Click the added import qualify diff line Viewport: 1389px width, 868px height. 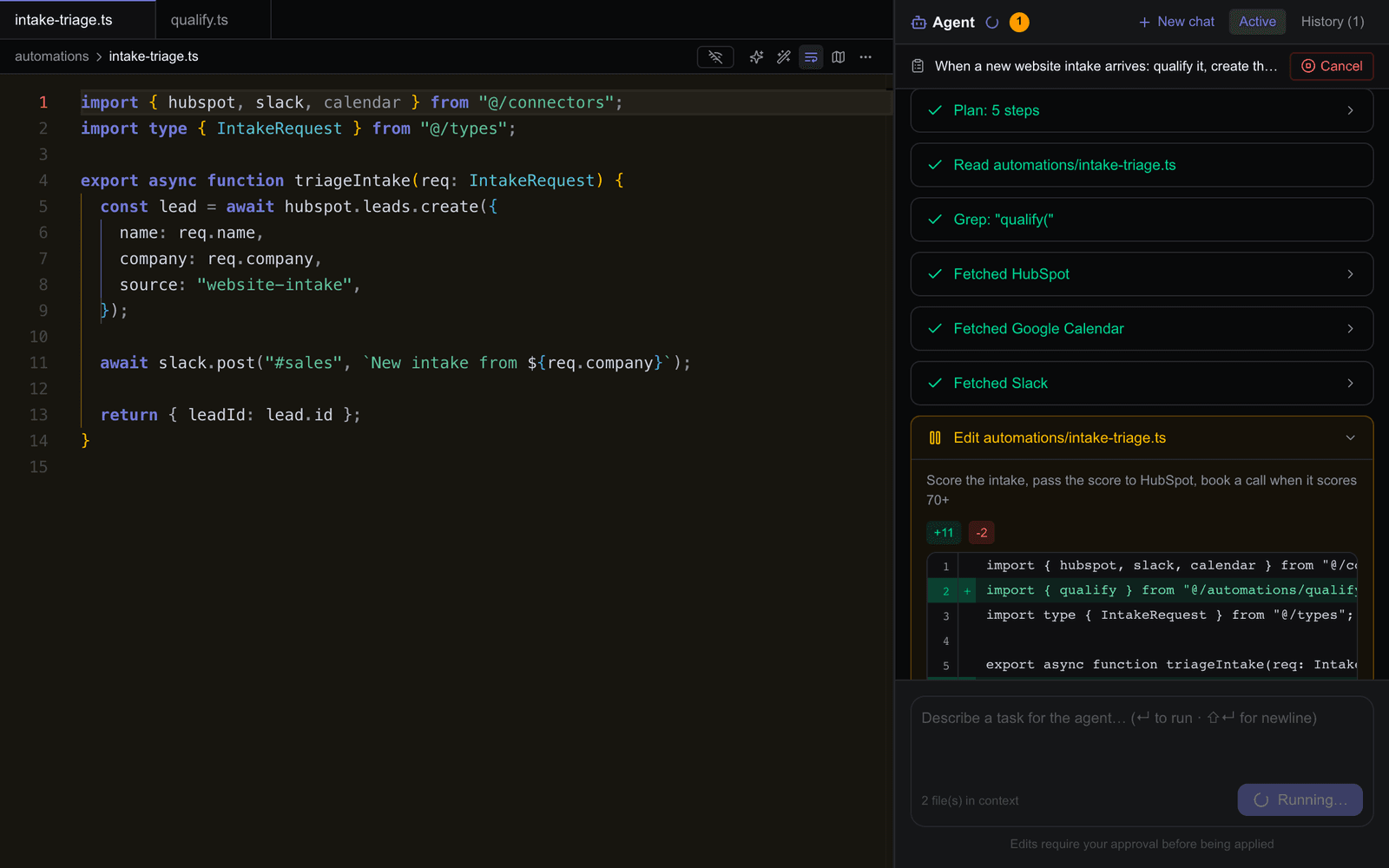[x=1142, y=590]
